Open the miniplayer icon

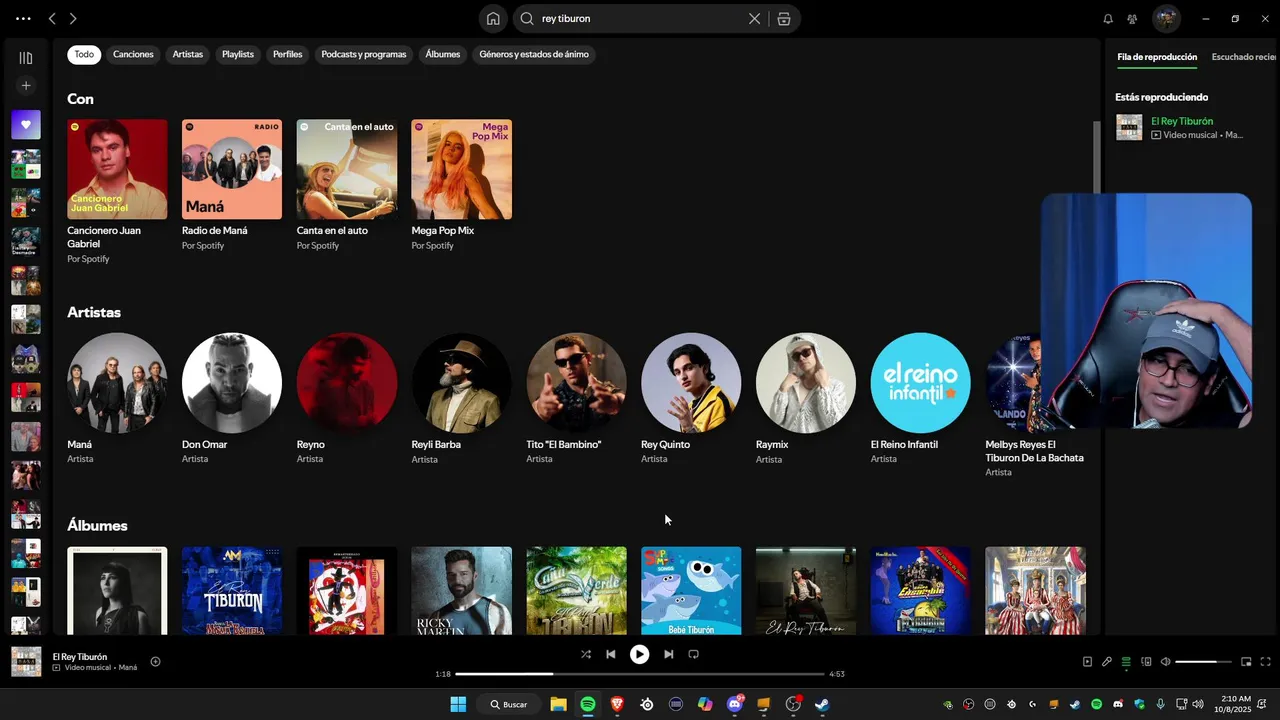tap(1246, 661)
